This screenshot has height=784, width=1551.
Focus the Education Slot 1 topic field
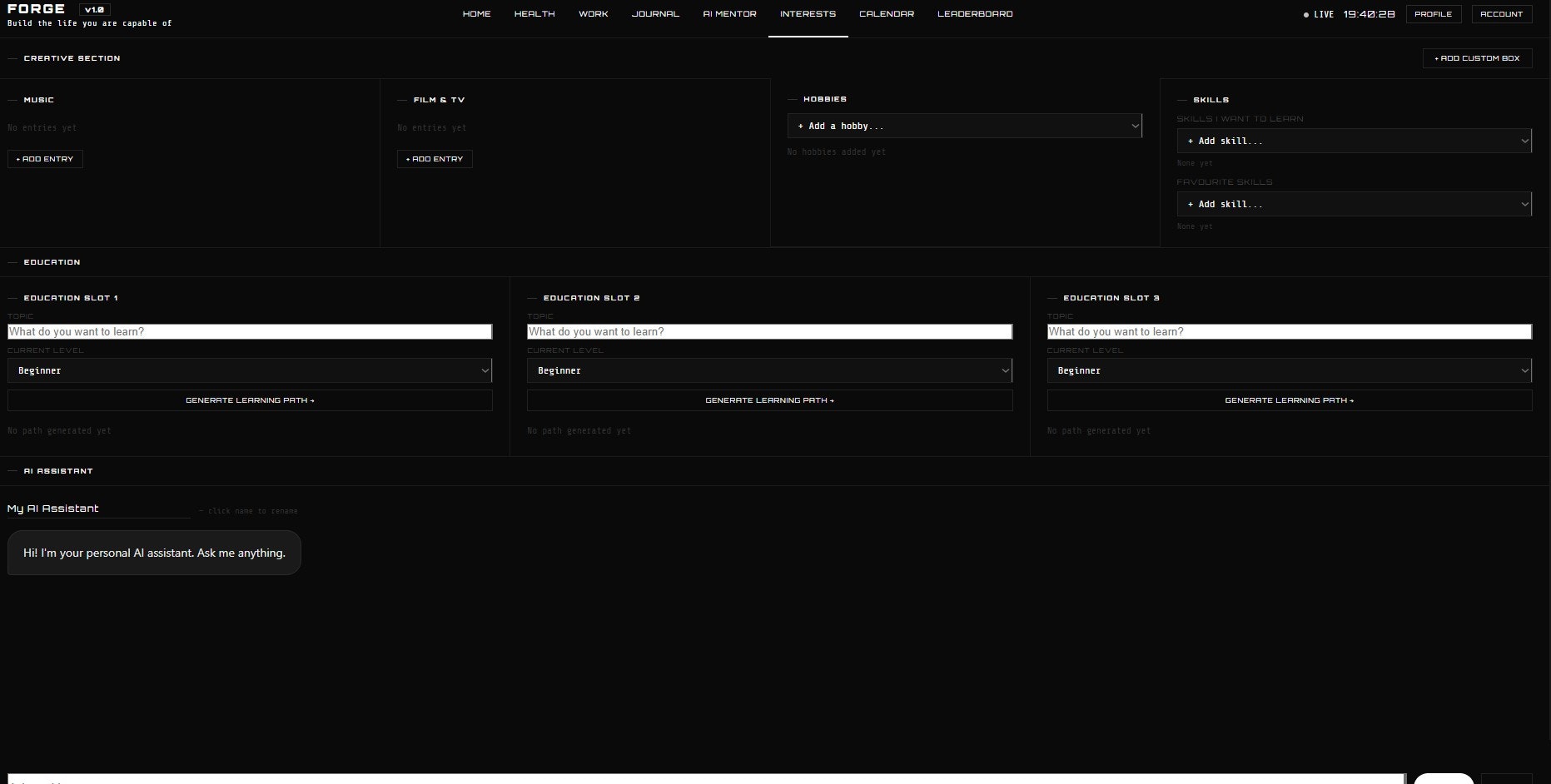(x=250, y=331)
